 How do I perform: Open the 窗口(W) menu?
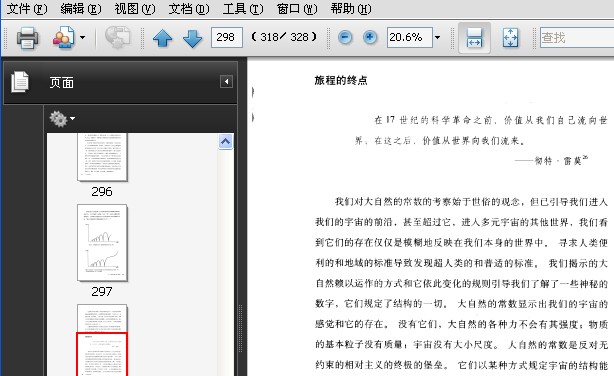pyautogui.click(x=297, y=9)
